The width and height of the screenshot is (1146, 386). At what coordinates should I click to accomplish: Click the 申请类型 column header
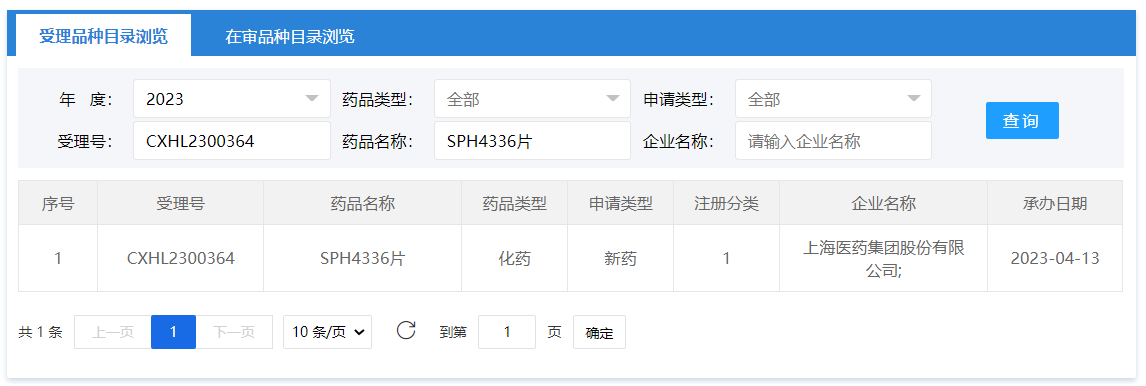[621, 203]
